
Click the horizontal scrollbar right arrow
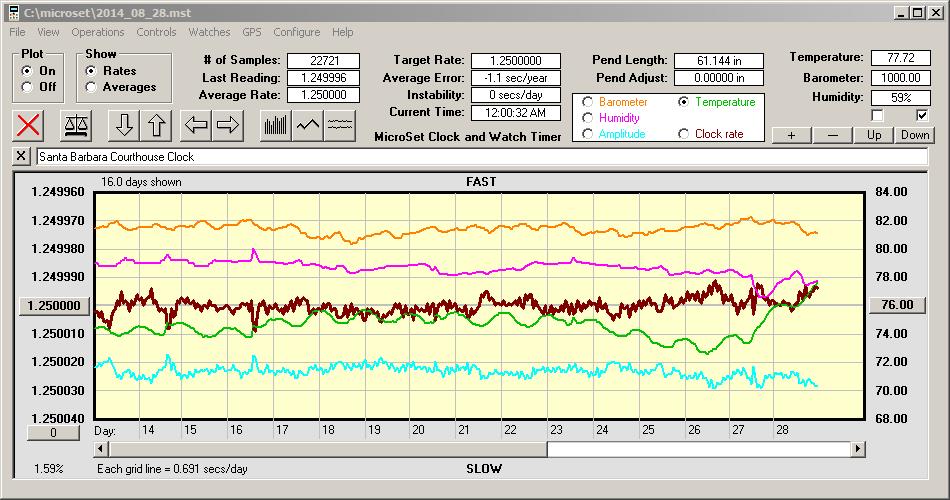(x=858, y=450)
